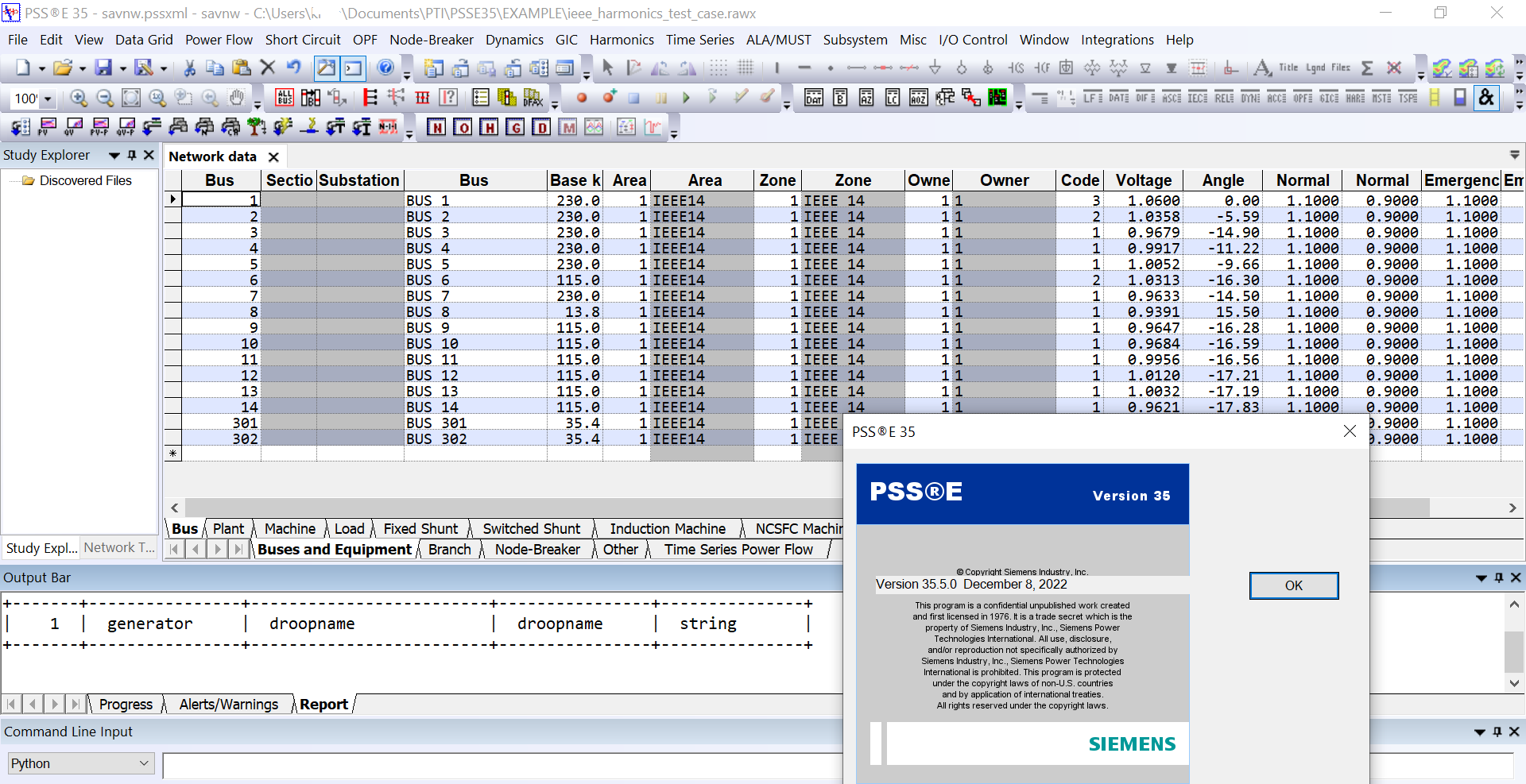Click the Save disk icon
Viewport: 1526px width, 784px height.
coord(103,68)
